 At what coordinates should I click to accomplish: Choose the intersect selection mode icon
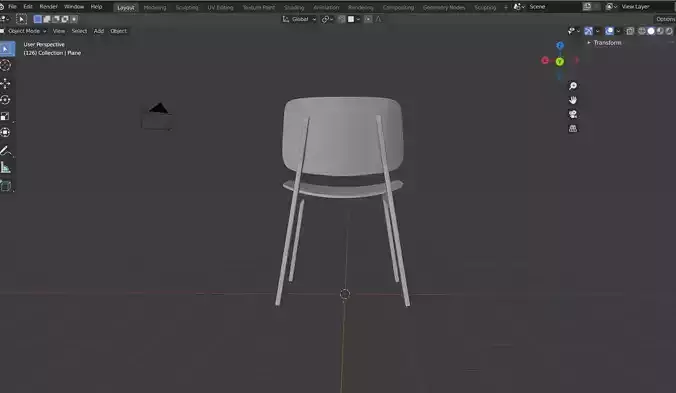pos(74,19)
